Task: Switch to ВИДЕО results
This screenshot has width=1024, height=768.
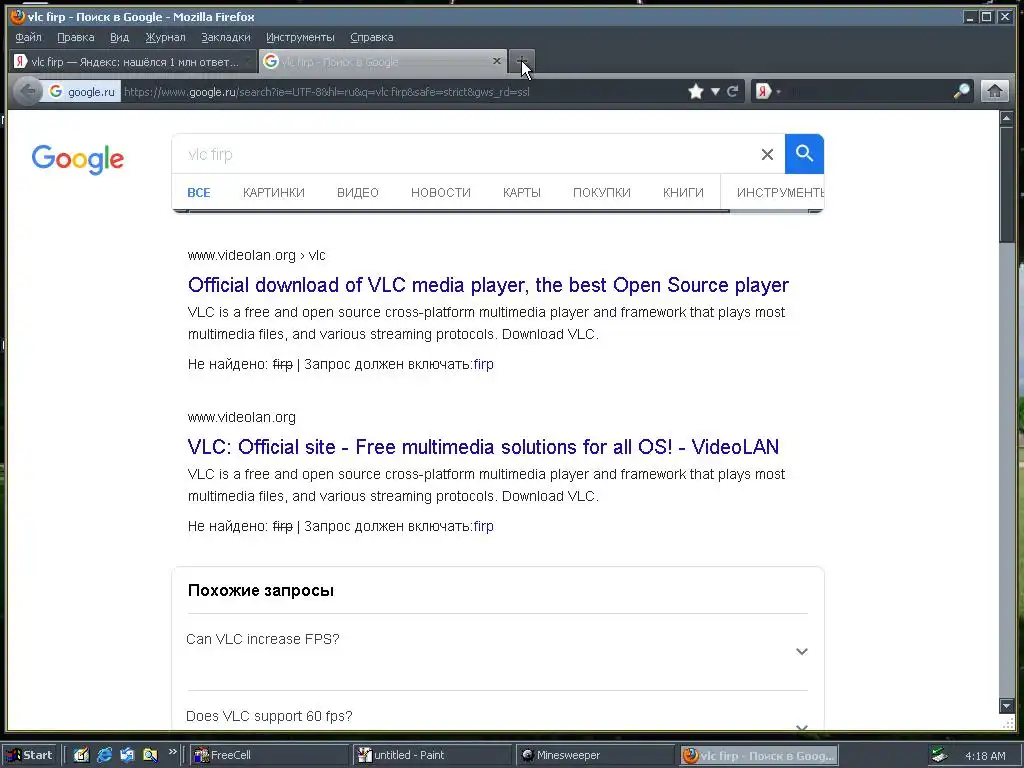Action: coord(358,193)
